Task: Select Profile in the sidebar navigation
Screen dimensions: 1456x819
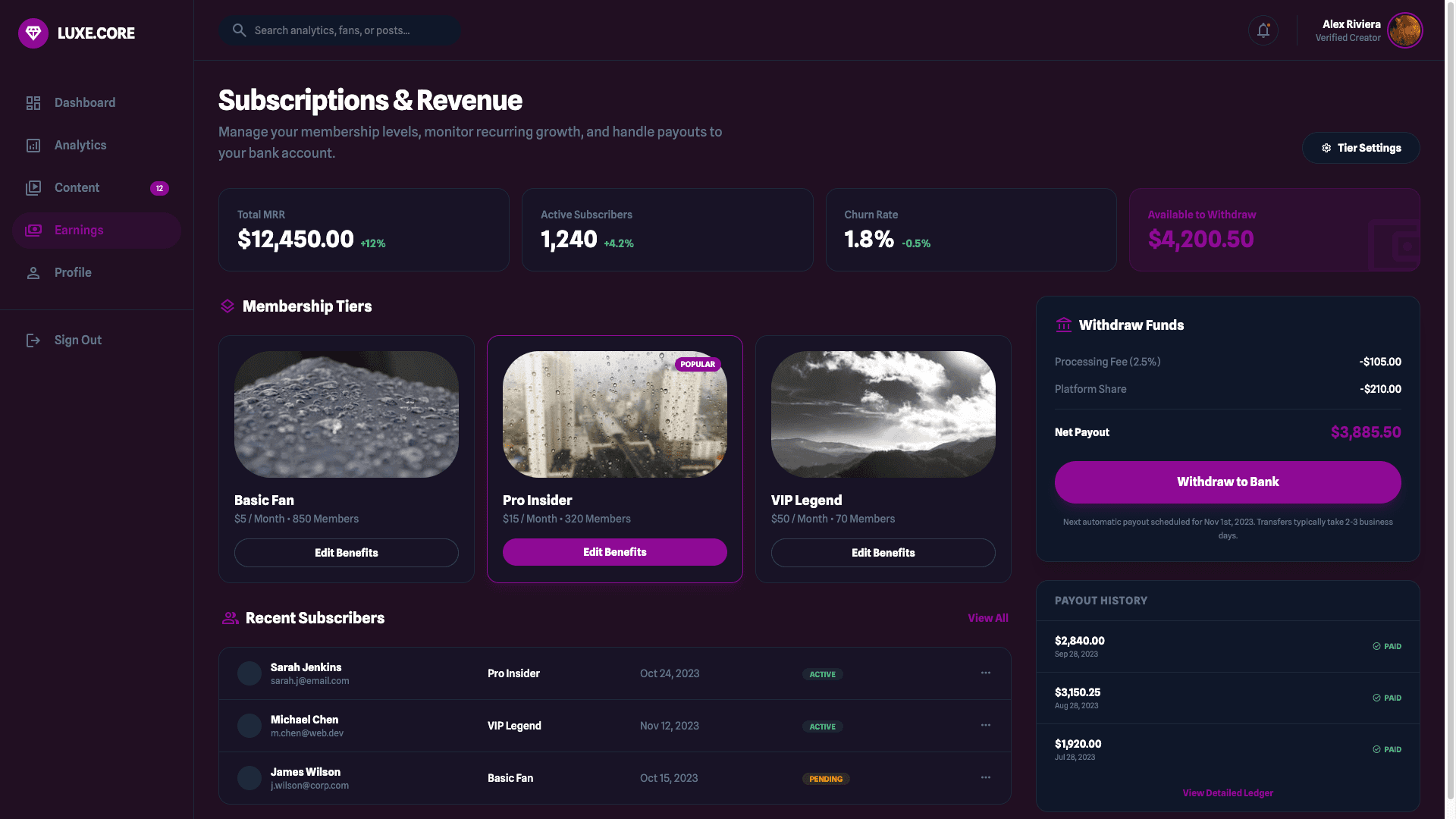Action: coord(73,272)
